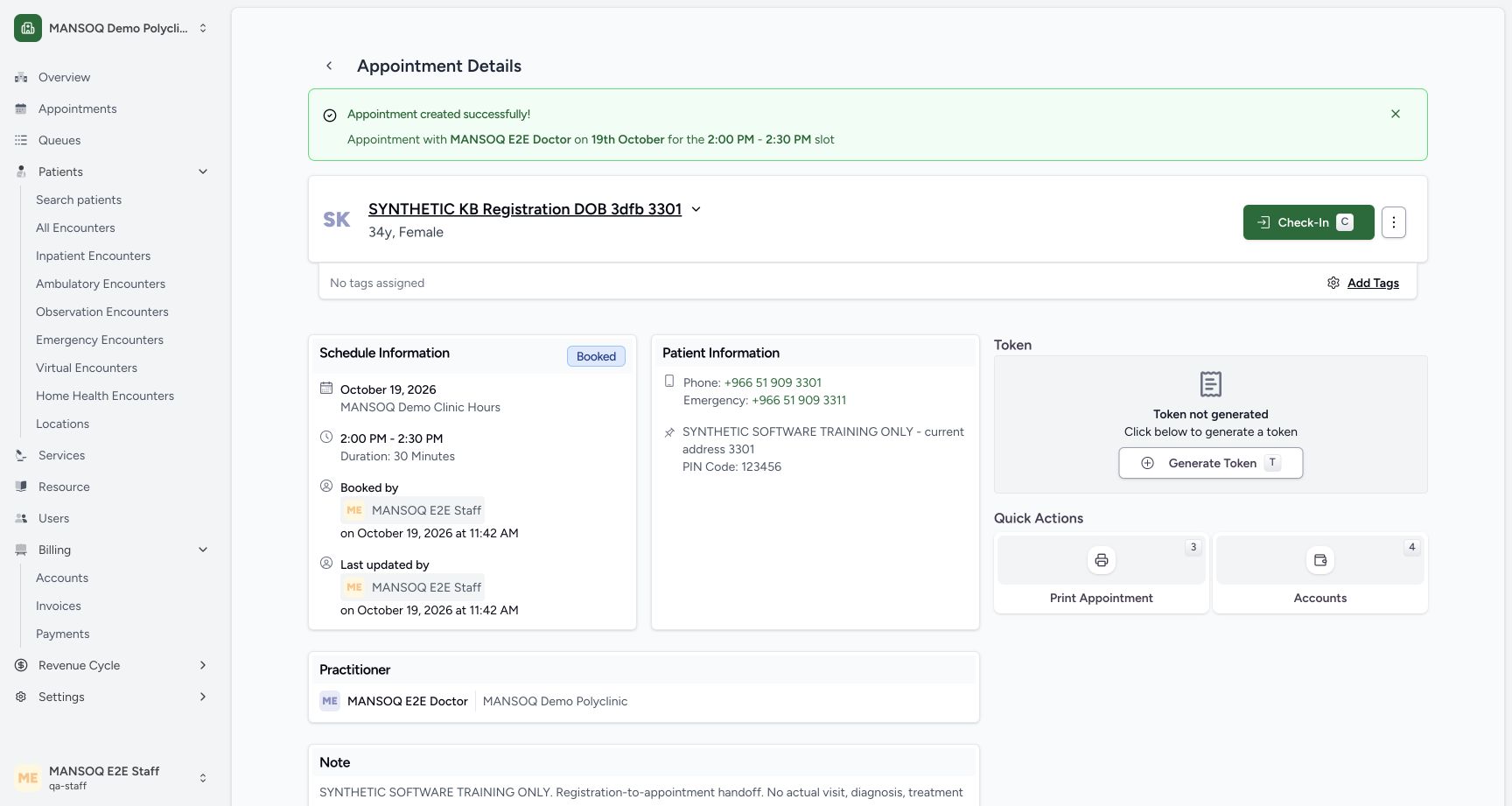The image size is (1512, 806).
Task: Open the facility switcher for MANSOQ Demo Polyclinic
Action: pos(112,28)
